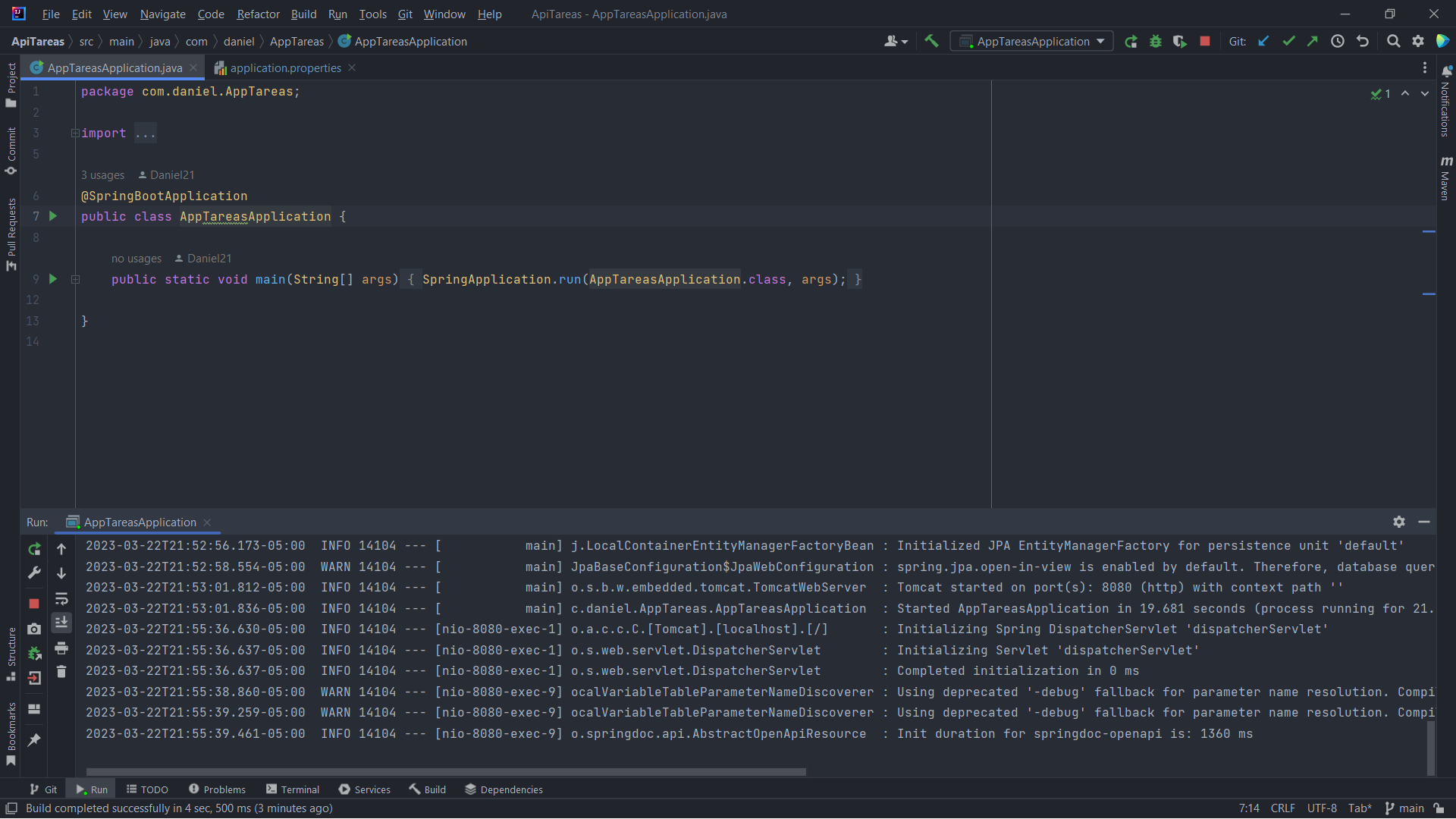
Task: Show usages via the '3 usages' hint
Action: (x=102, y=175)
